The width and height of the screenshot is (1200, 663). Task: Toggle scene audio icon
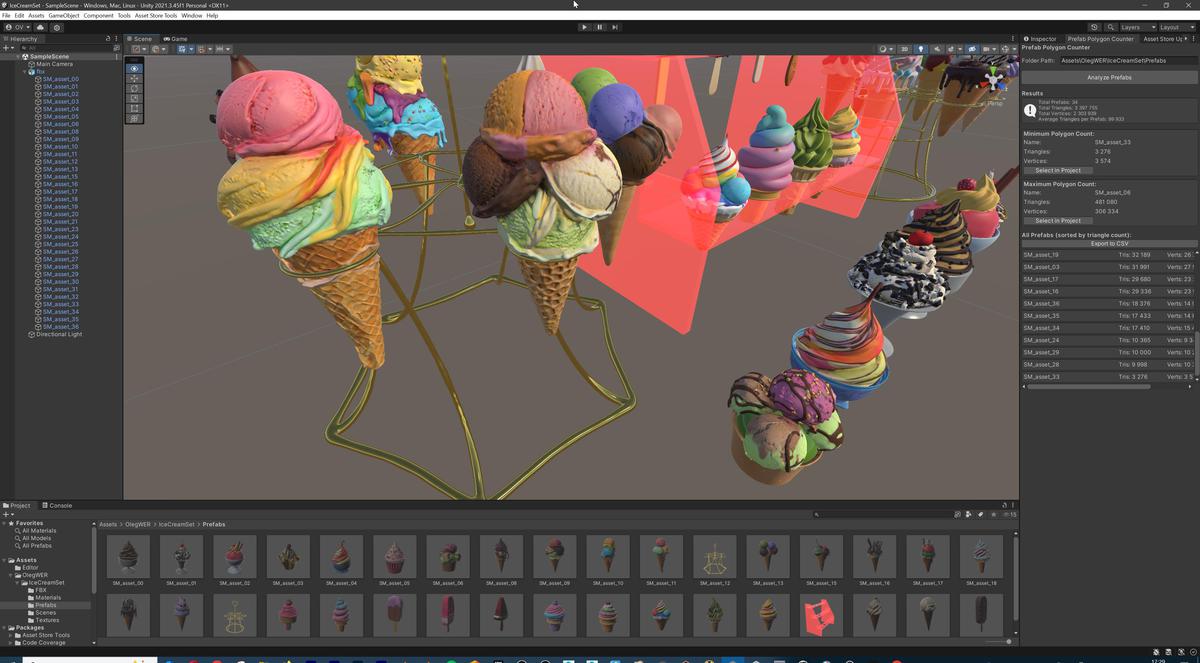pyautogui.click(x=938, y=49)
